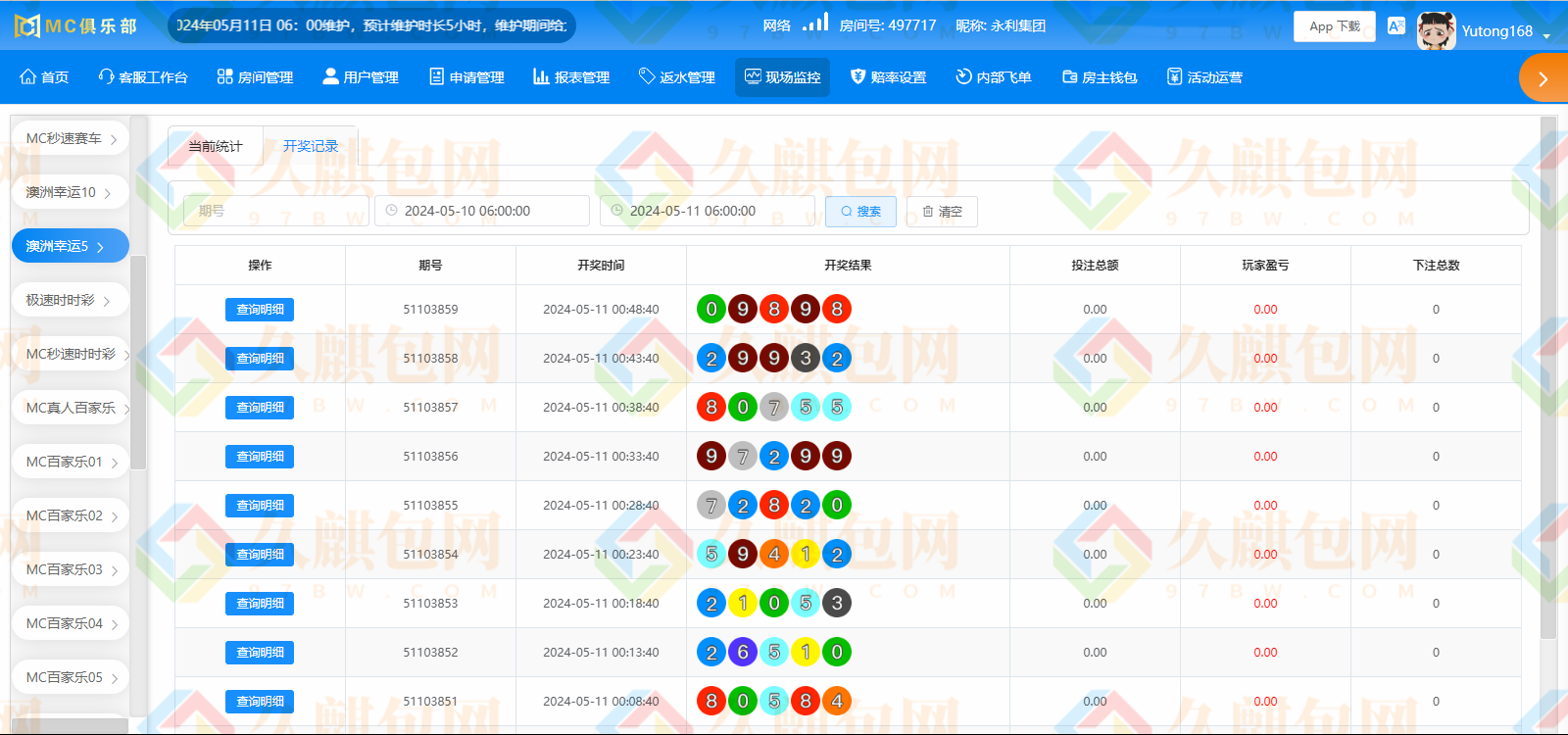The width and height of the screenshot is (1568, 735).
Task: Expand MC真人百家乐 sidebar item
Action: point(71,408)
